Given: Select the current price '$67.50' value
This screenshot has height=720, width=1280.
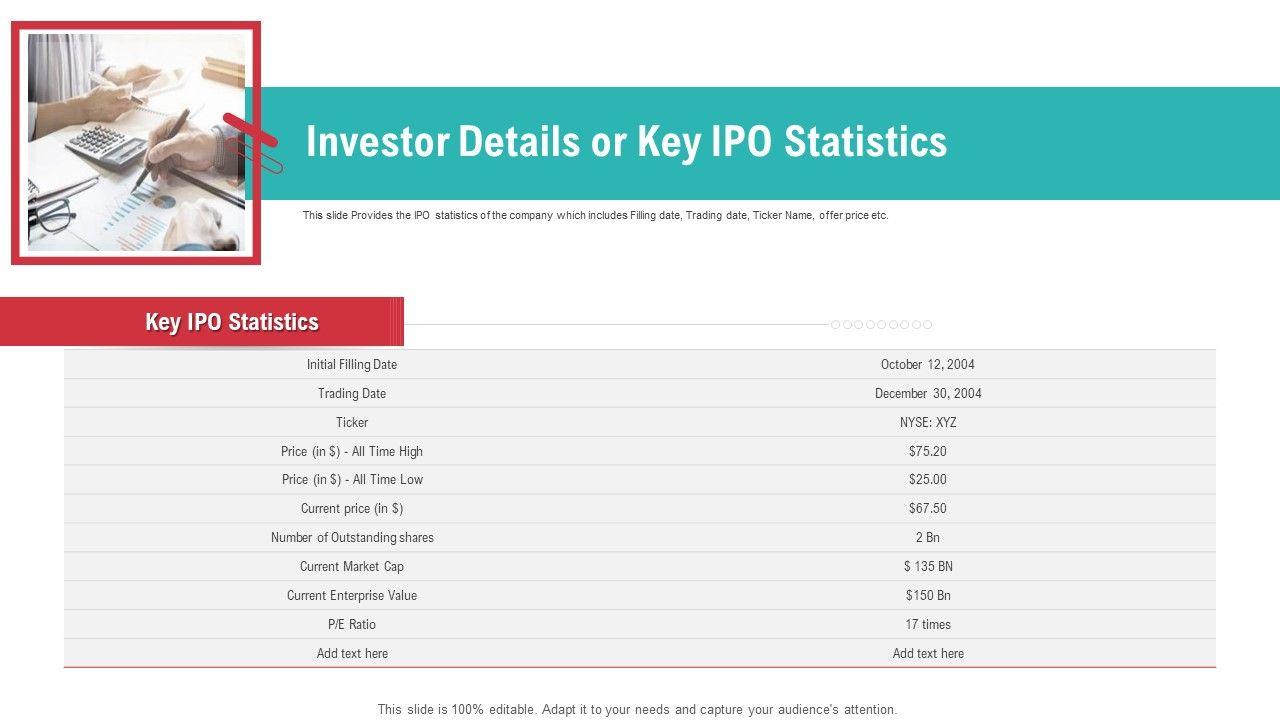Looking at the screenshot, I should click(928, 509).
